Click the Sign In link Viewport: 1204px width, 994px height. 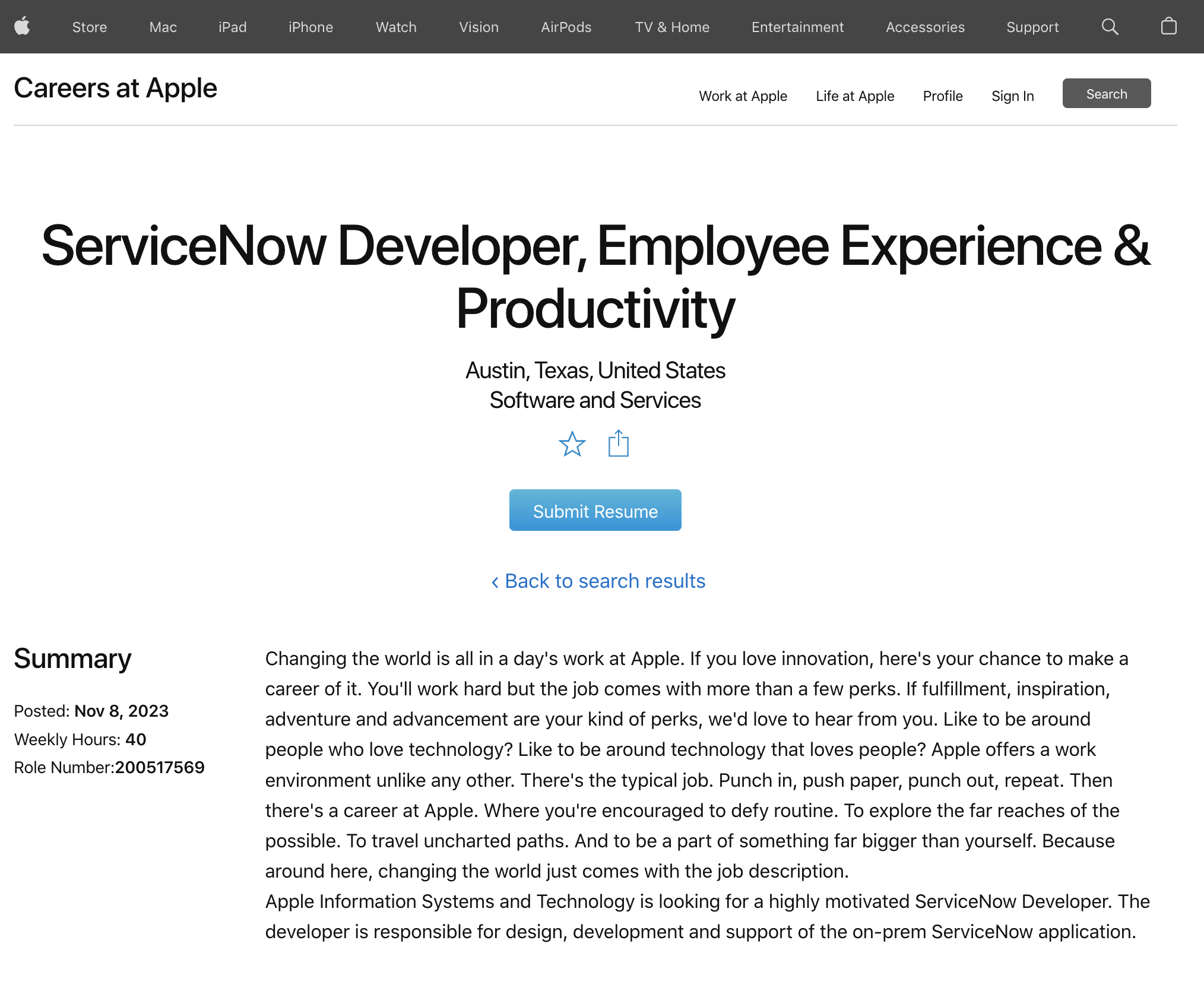pyautogui.click(x=1012, y=96)
